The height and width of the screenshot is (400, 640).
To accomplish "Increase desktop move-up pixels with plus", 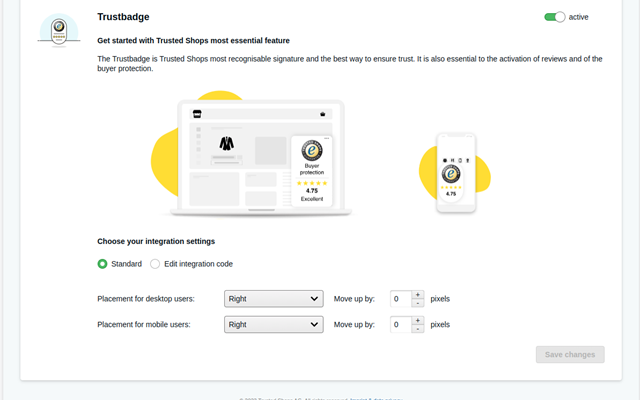I will click(418, 295).
